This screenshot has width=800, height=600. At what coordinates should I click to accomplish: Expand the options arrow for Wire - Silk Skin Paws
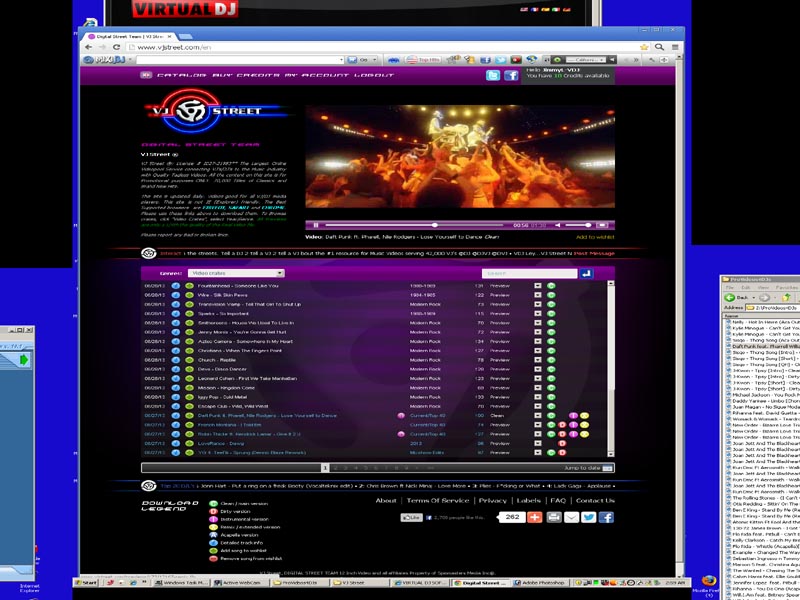click(538, 295)
